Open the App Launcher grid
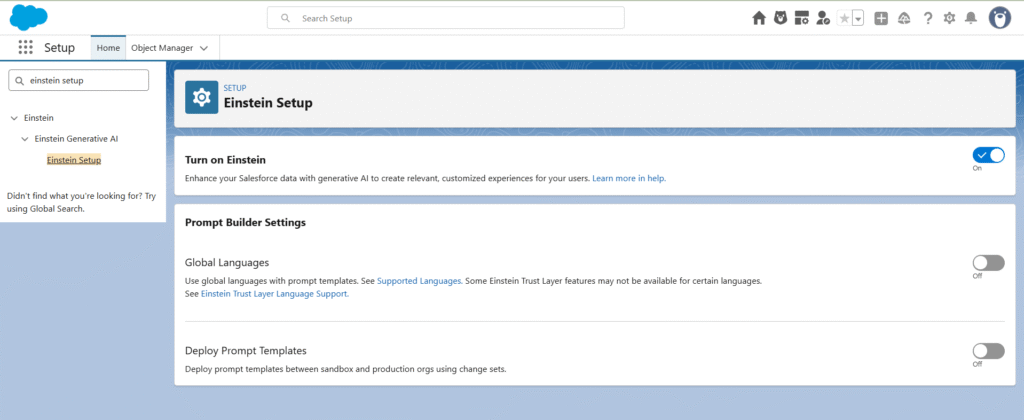The height and width of the screenshot is (420, 1024). tap(26, 48)
